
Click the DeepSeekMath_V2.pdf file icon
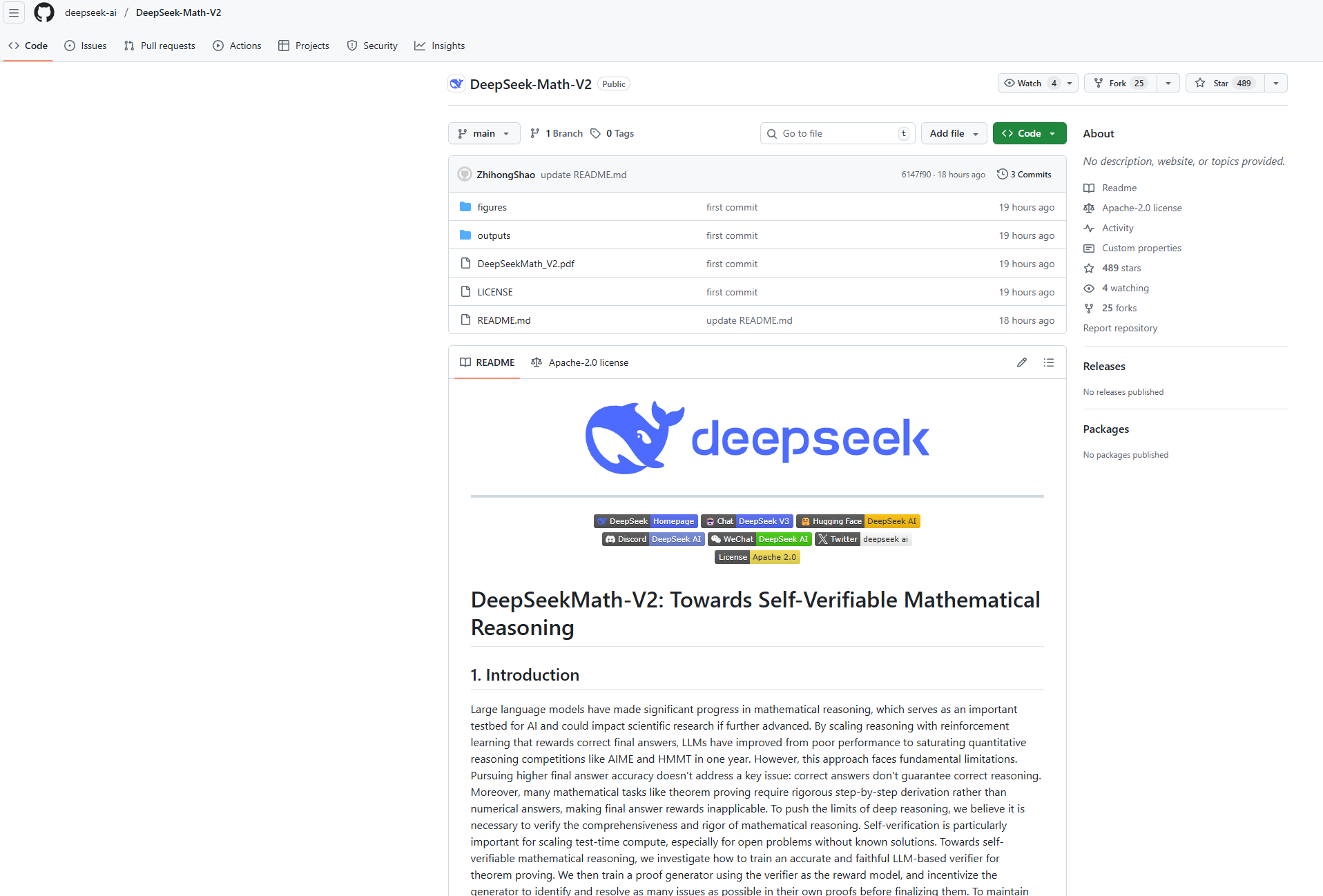[465, 264]
